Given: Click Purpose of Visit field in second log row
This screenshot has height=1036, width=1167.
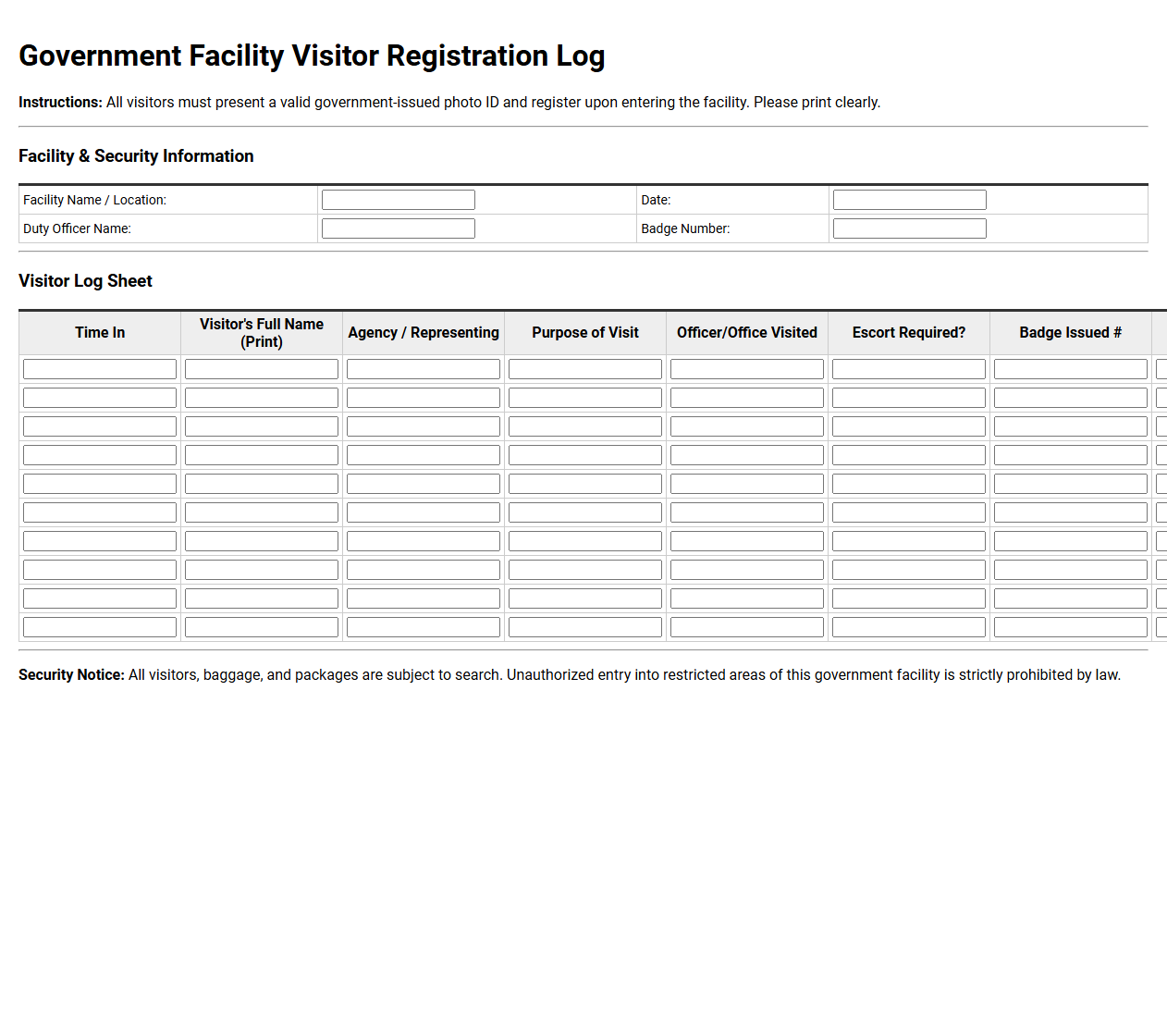Looking at the screenshot, I should [585, 398].
